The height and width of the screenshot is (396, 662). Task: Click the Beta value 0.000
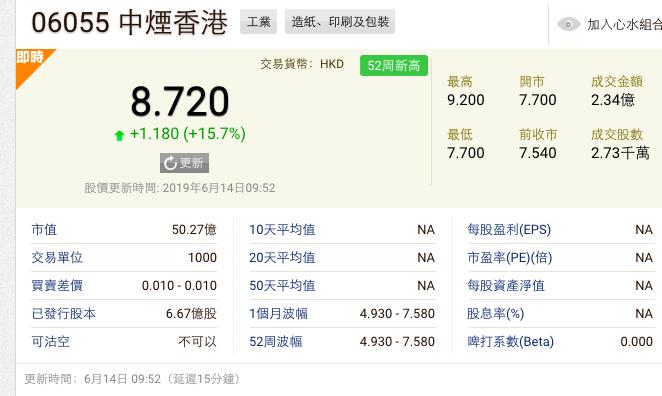[637, 342]
